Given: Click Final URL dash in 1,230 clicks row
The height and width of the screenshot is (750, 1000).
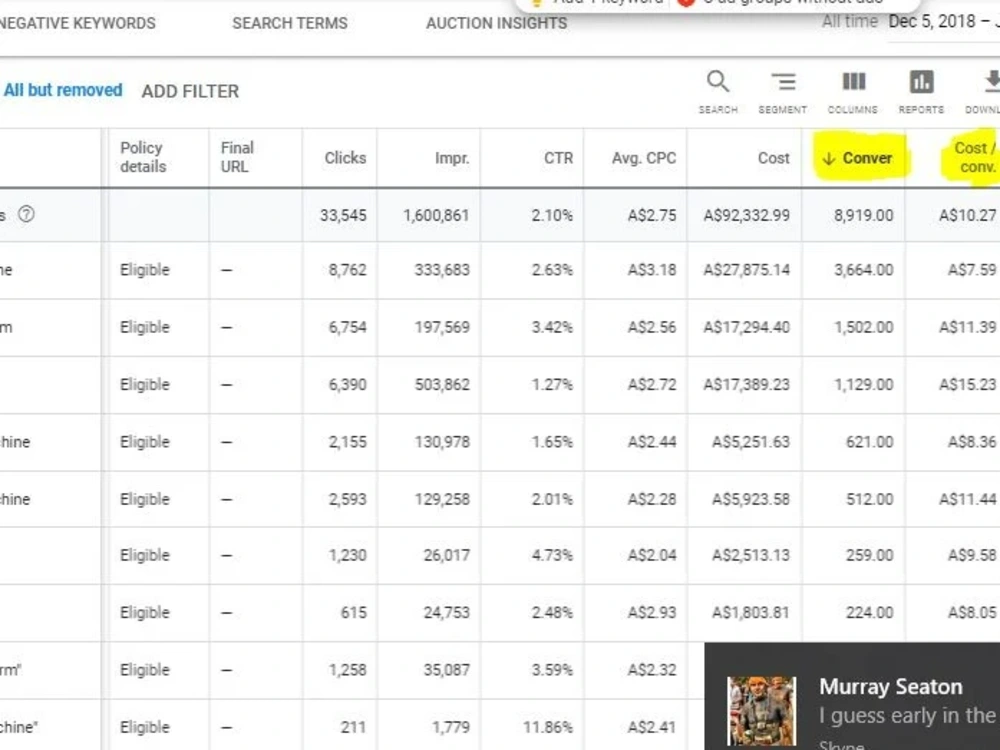Looking at the screenshot, I should coord(226,555).
